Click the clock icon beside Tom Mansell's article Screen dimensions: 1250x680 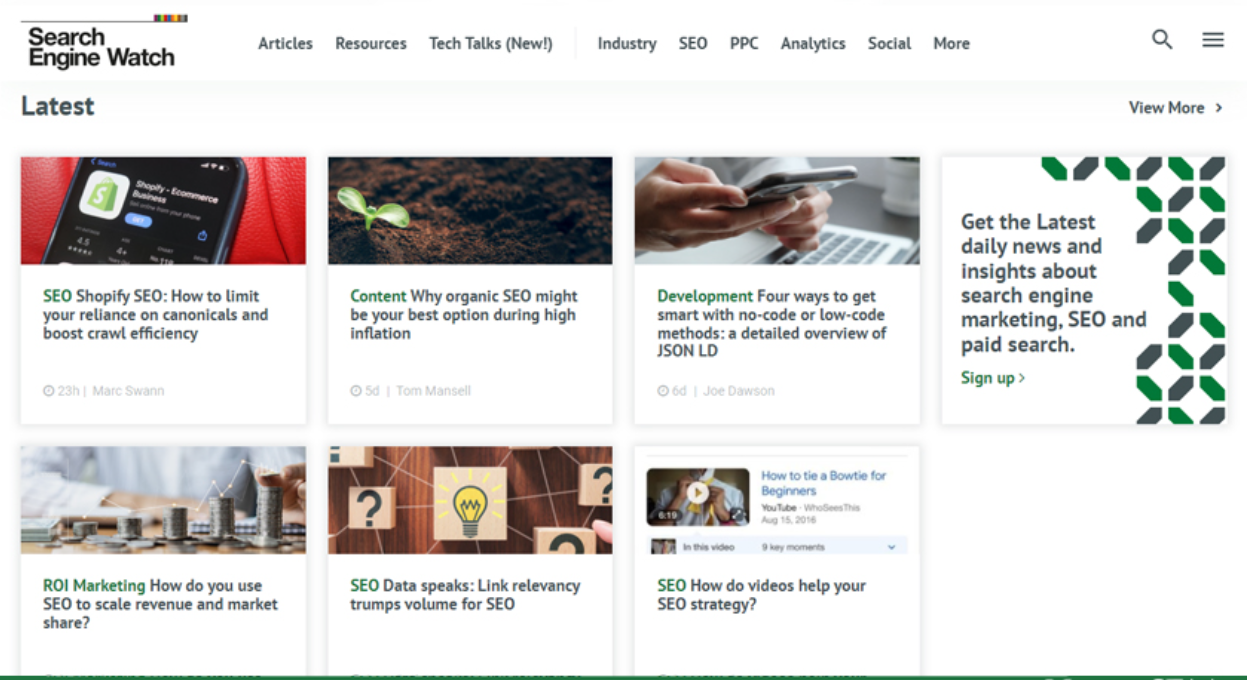[x=354, y=390]
